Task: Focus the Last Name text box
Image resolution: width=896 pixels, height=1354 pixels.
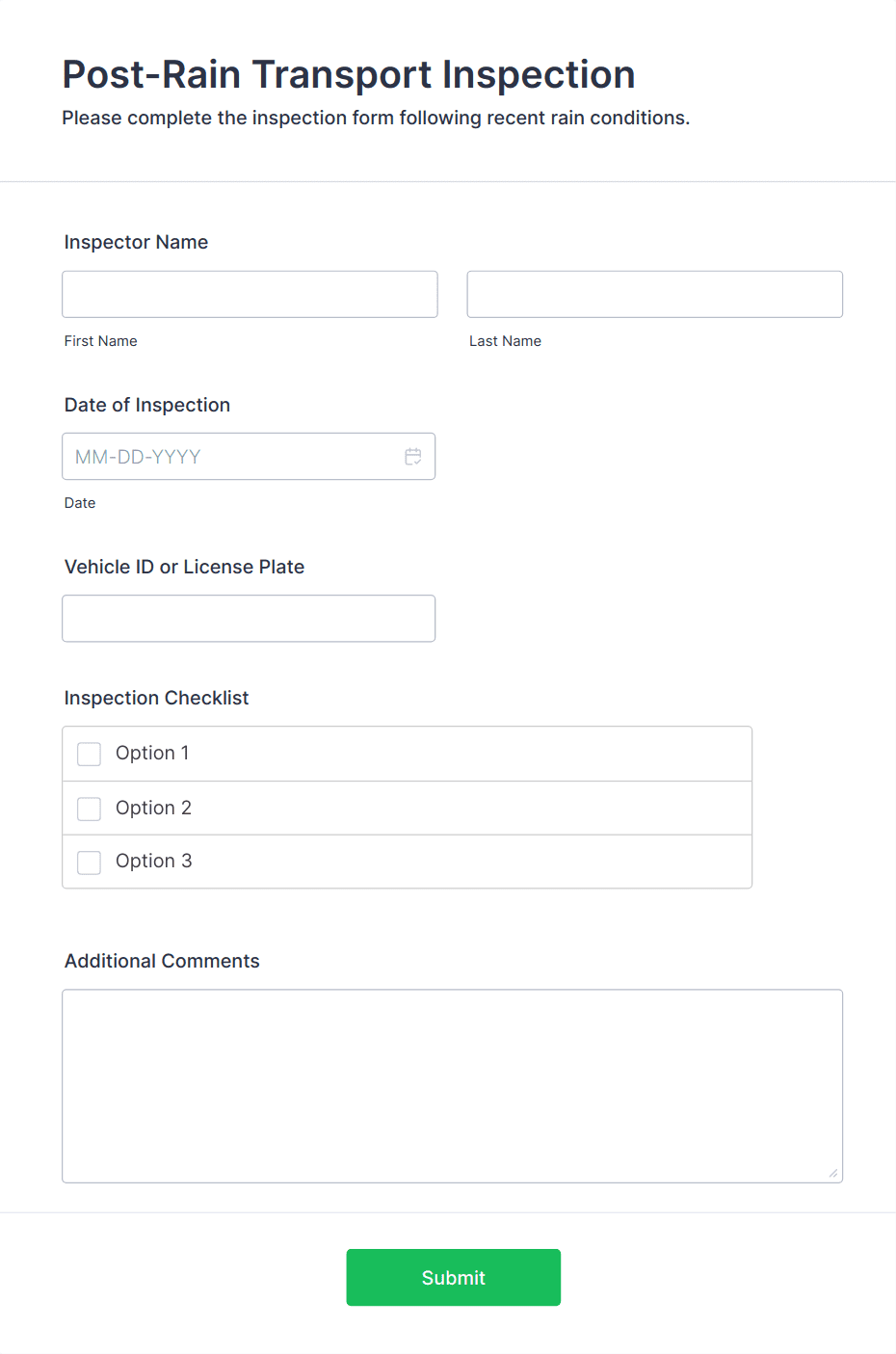Action: (x=654, y=294)
